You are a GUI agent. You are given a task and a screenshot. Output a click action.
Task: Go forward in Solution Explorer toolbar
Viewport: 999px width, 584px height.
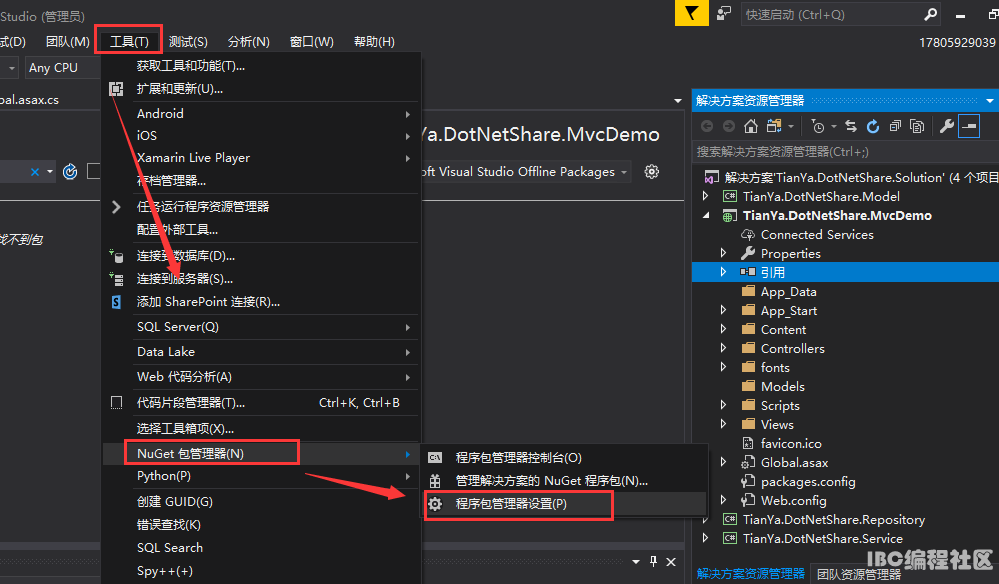pyautogui.click(x=729, y=126)
